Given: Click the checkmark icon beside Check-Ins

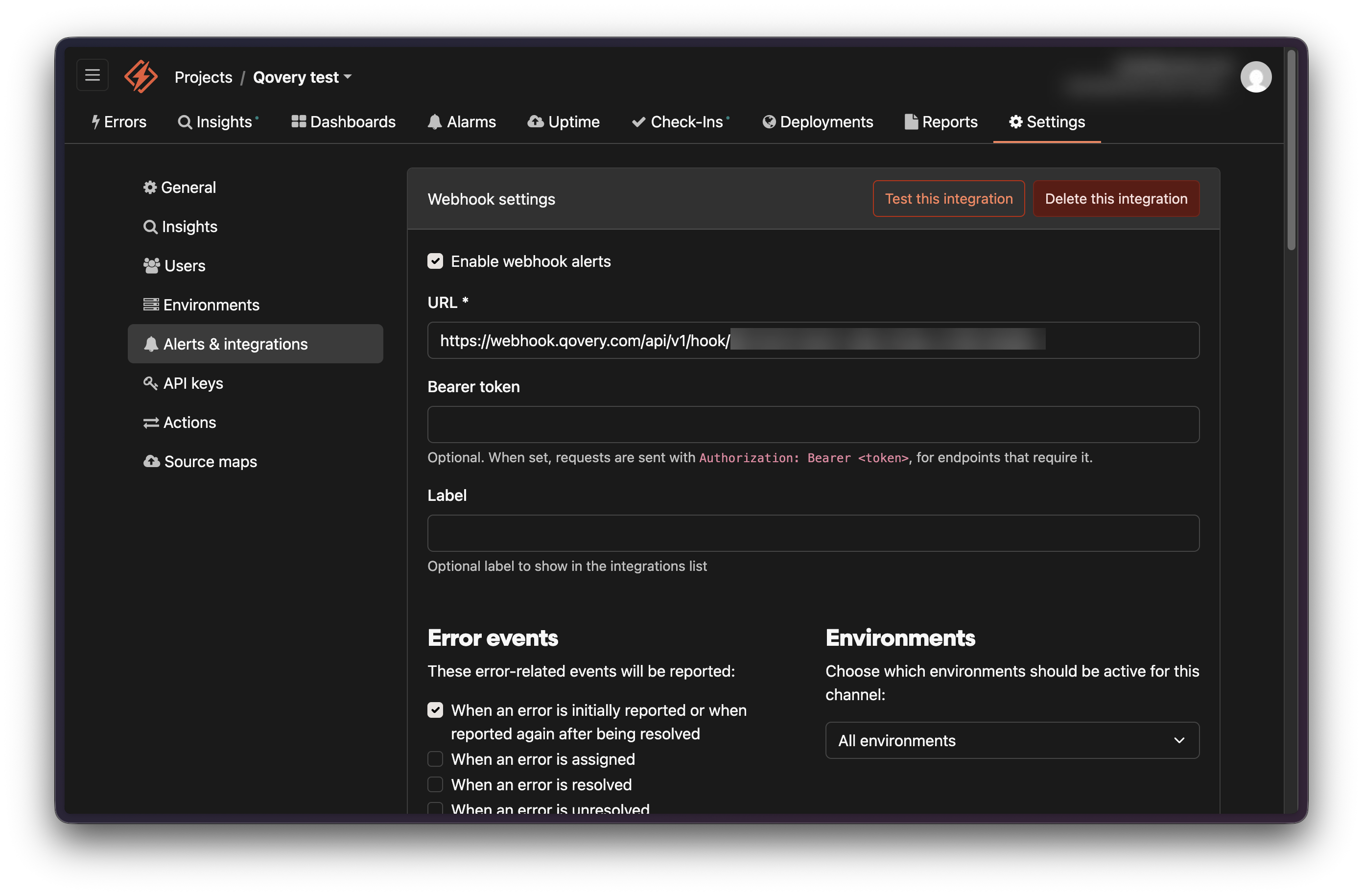Looking at the screenshot, I should (x=638, y=122).
